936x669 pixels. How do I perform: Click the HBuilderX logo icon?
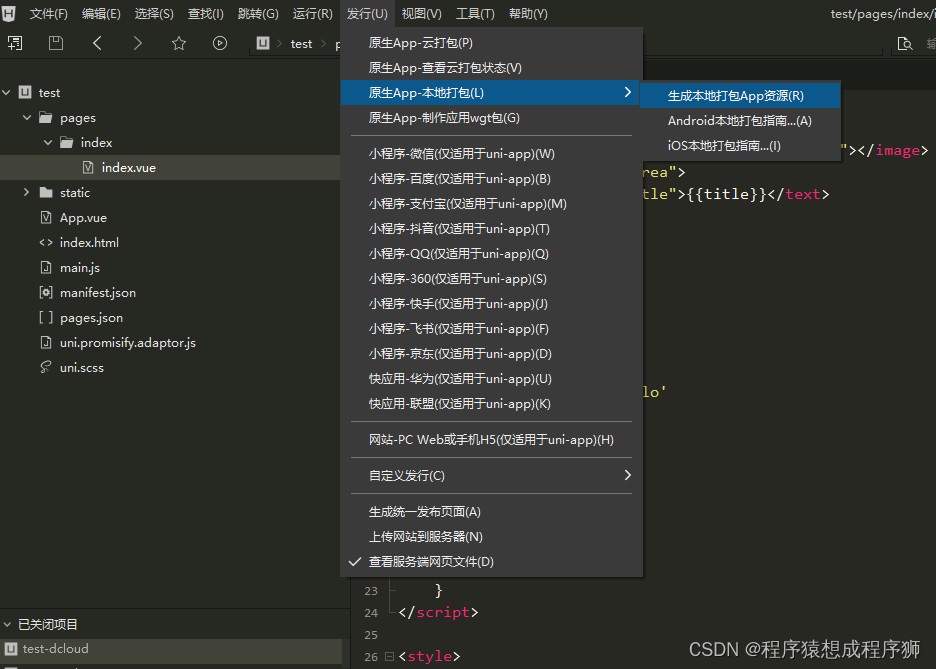(x=10, y=13)
